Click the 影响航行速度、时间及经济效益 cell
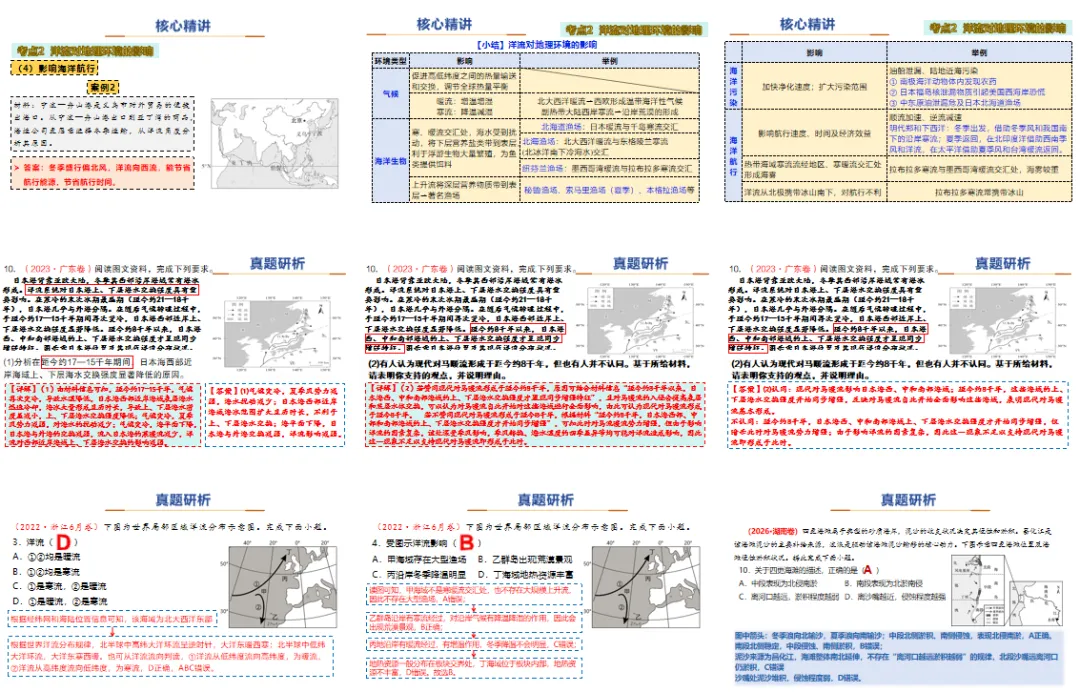 click(814, 134)
